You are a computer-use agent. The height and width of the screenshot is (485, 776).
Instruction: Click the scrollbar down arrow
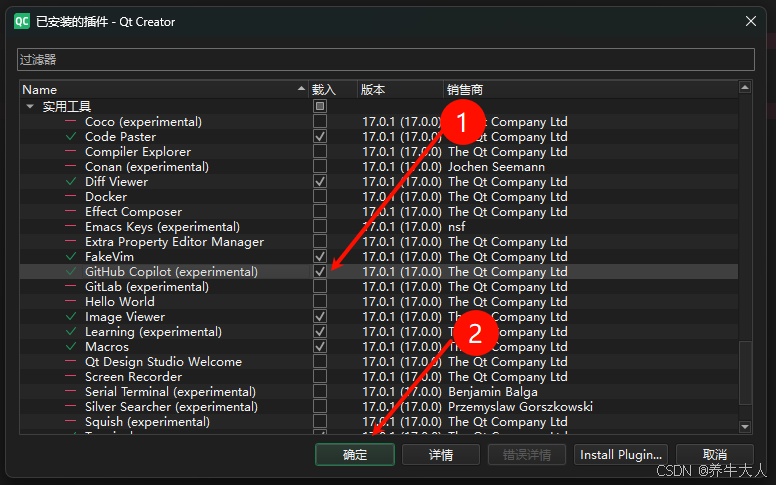[x=745, y=427]
